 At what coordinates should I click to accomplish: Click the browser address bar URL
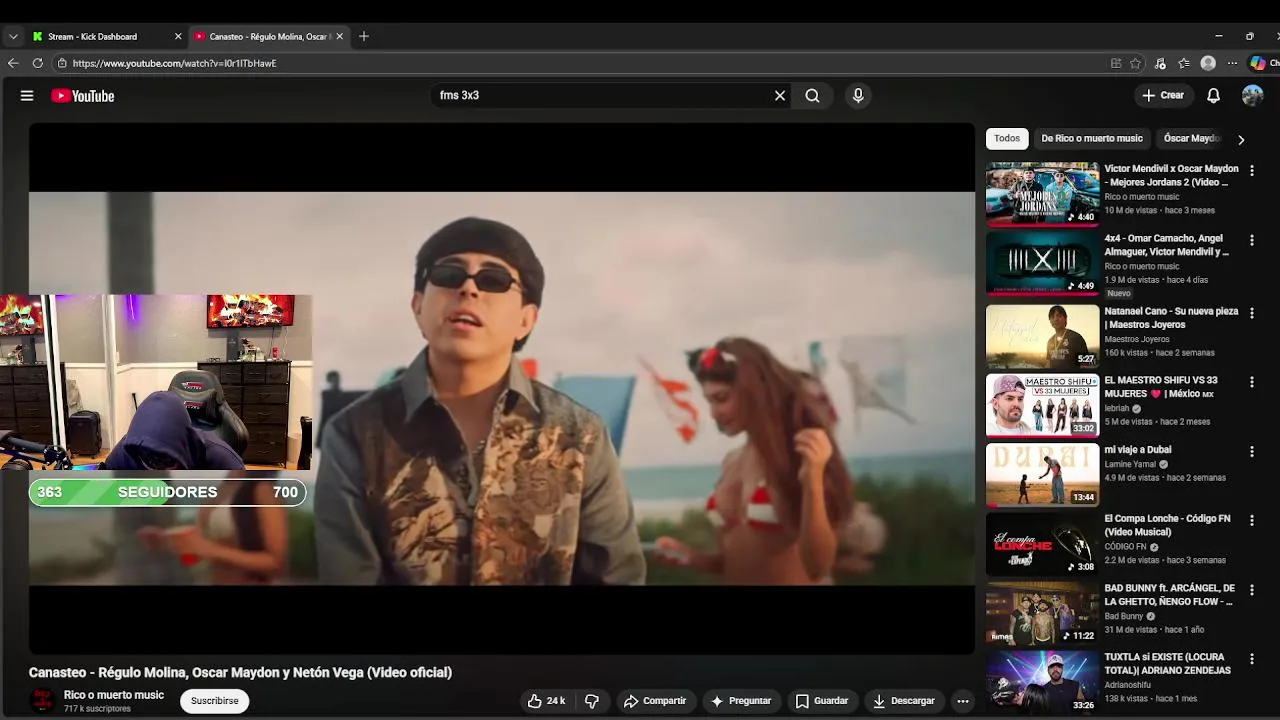tap(174, 63)
